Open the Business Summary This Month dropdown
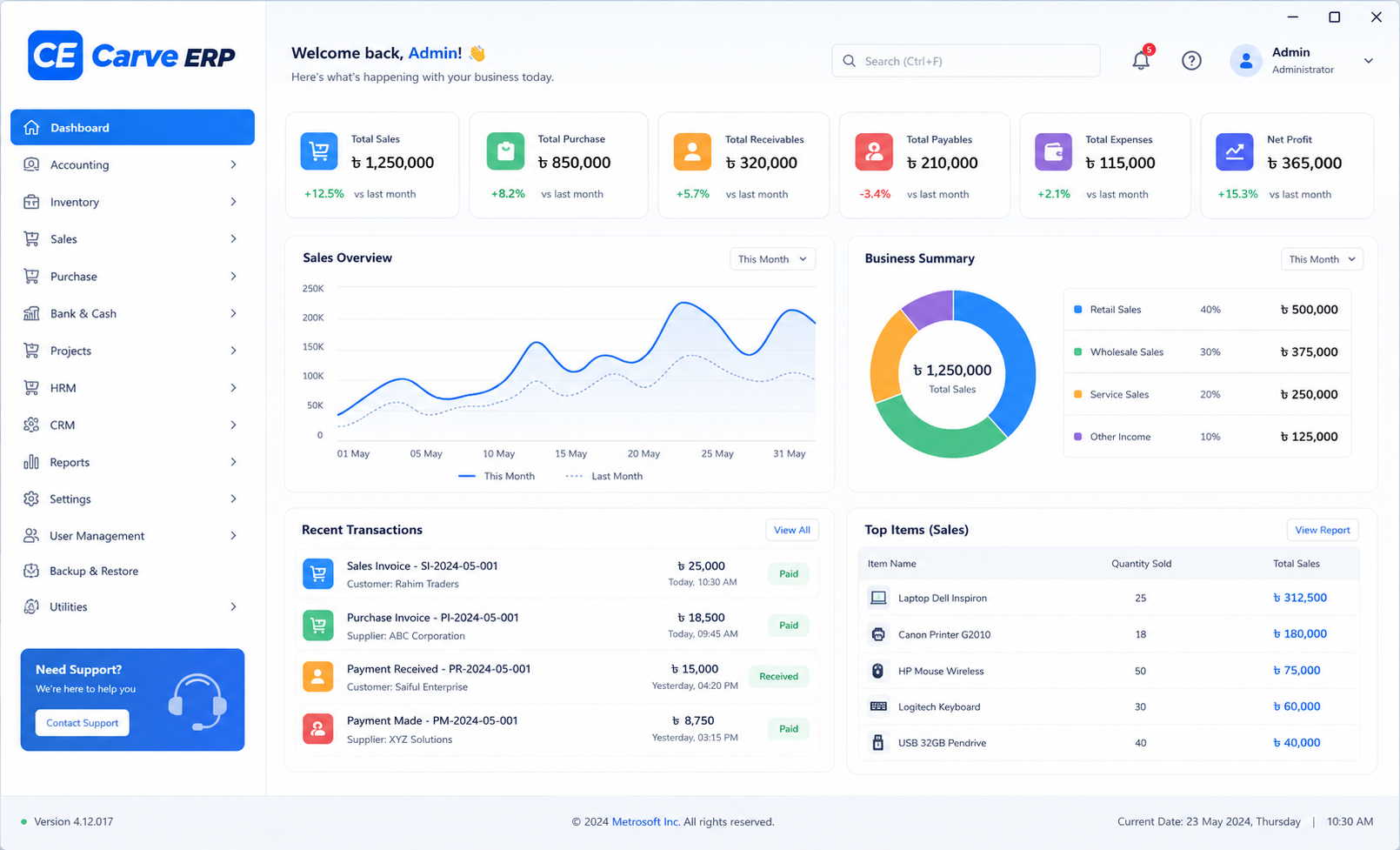Screen dimensions: 1400x850 click(x=1322, y=259)
